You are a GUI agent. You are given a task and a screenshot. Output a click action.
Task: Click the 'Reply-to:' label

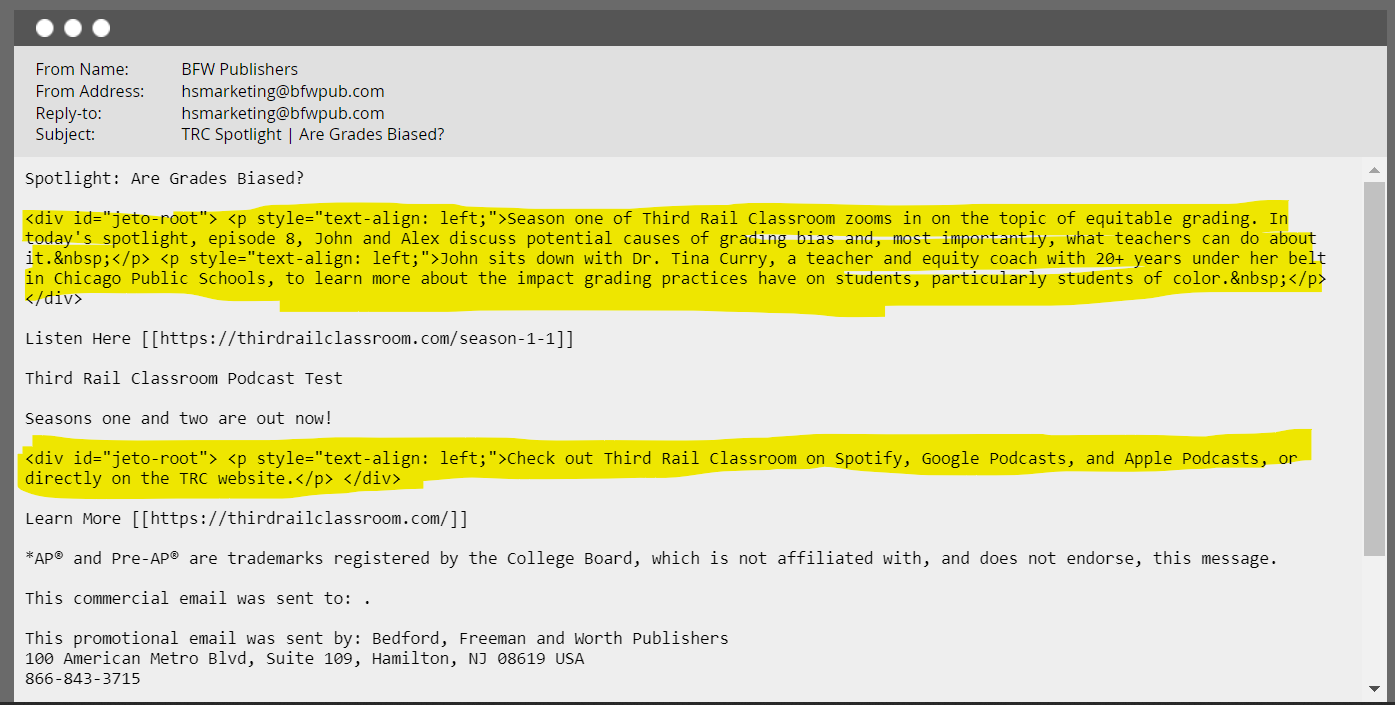pyautogui.click(x=70, y=113)
